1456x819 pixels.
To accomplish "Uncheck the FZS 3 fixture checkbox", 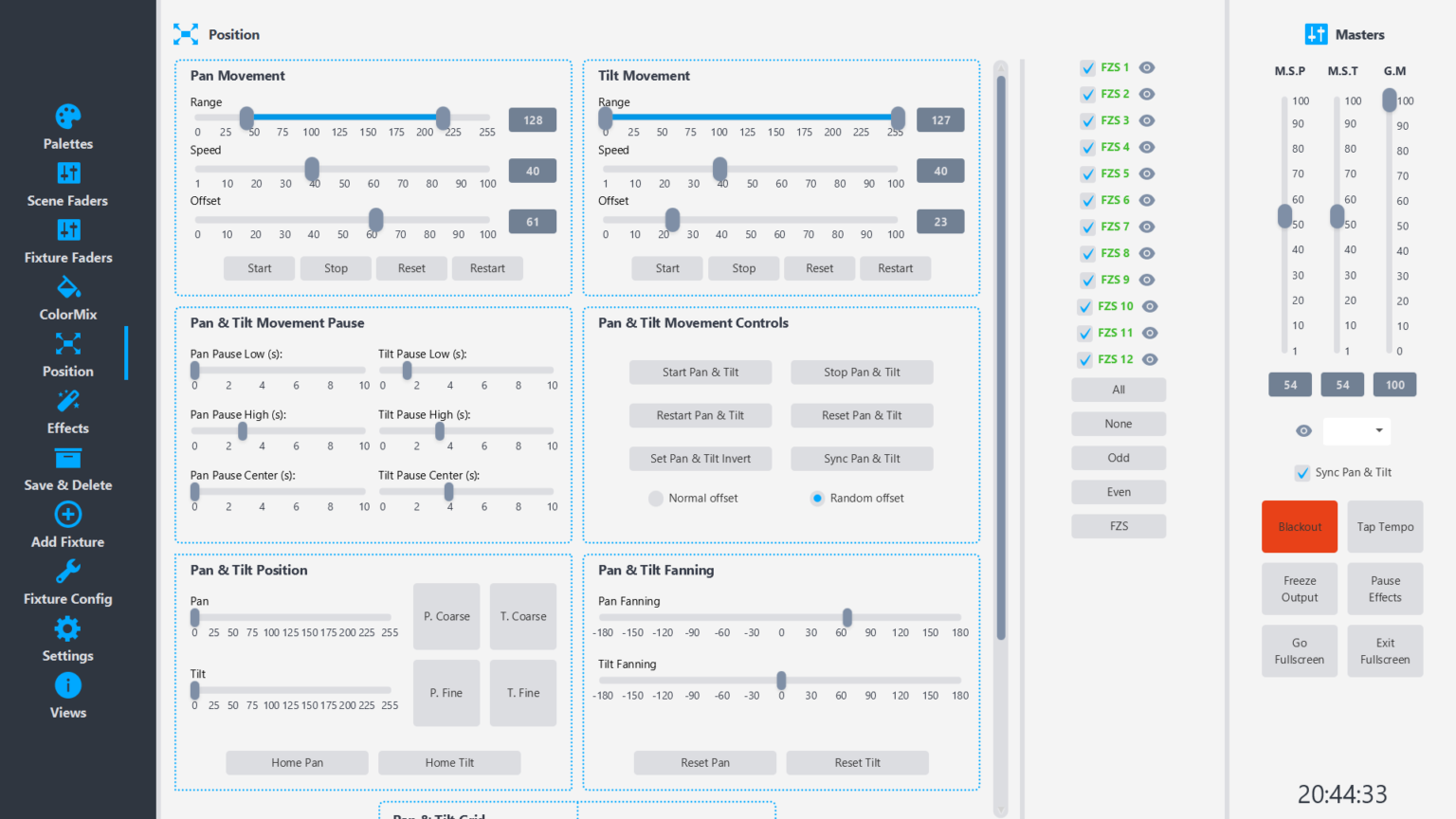I will click(1086, 120).
